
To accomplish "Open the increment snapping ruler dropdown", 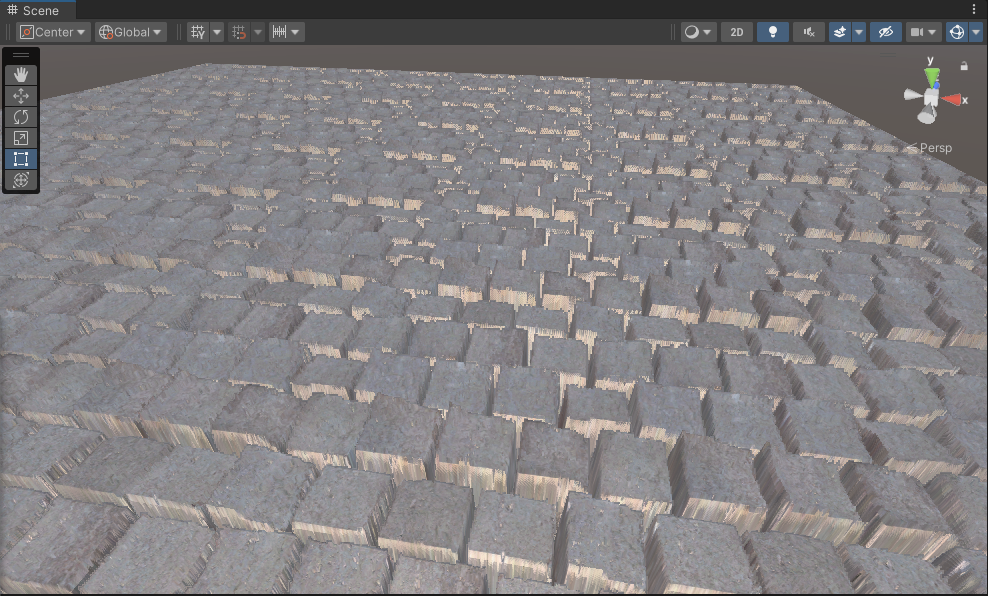I will tap(287, 32).
